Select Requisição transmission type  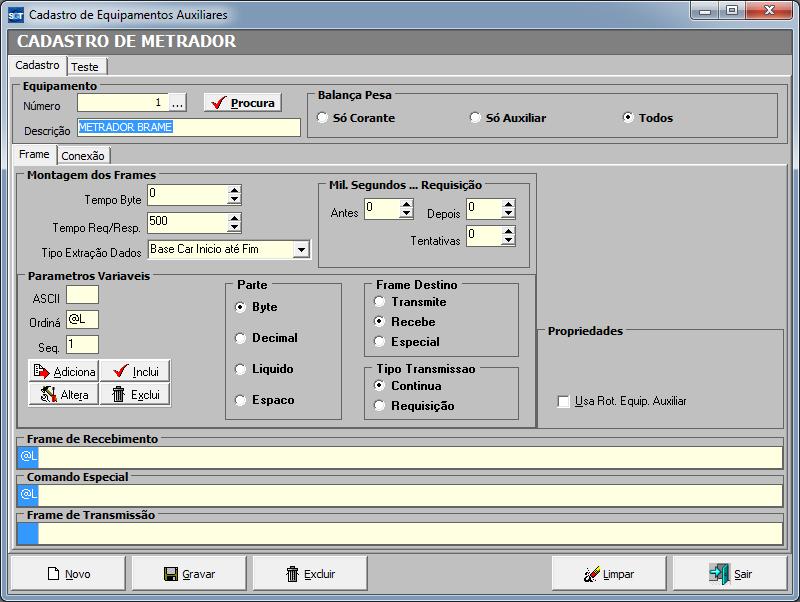pos(380,406)
